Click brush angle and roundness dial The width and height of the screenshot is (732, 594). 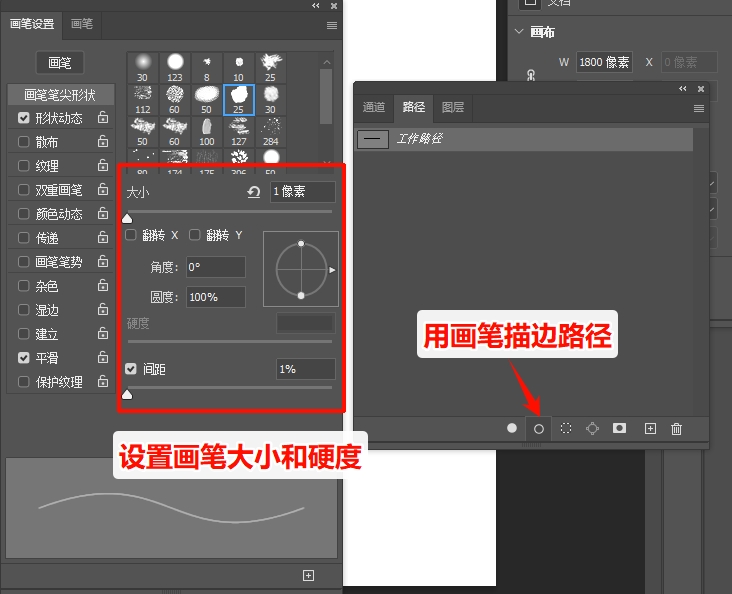click(301, 269)
